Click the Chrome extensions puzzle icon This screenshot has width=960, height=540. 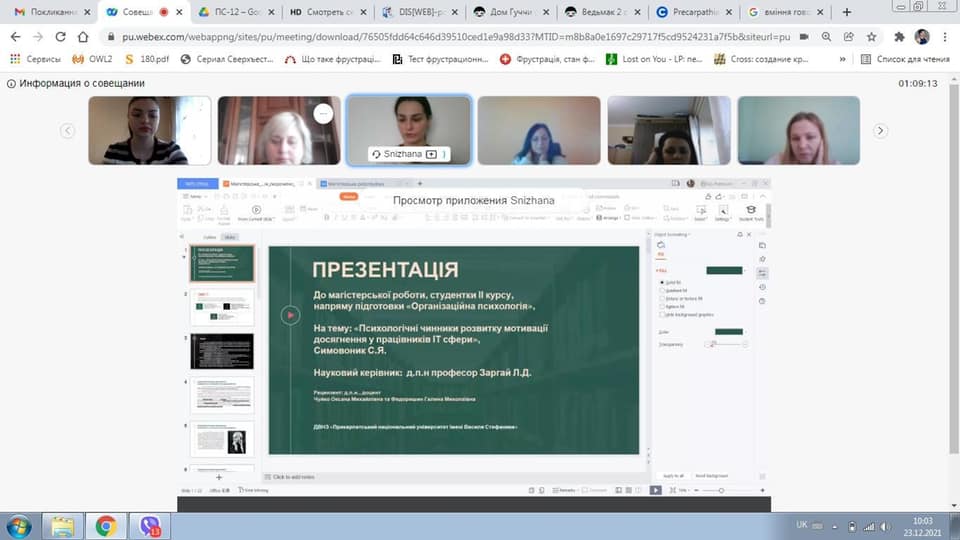pyautogui.click(x=898, y=37)
